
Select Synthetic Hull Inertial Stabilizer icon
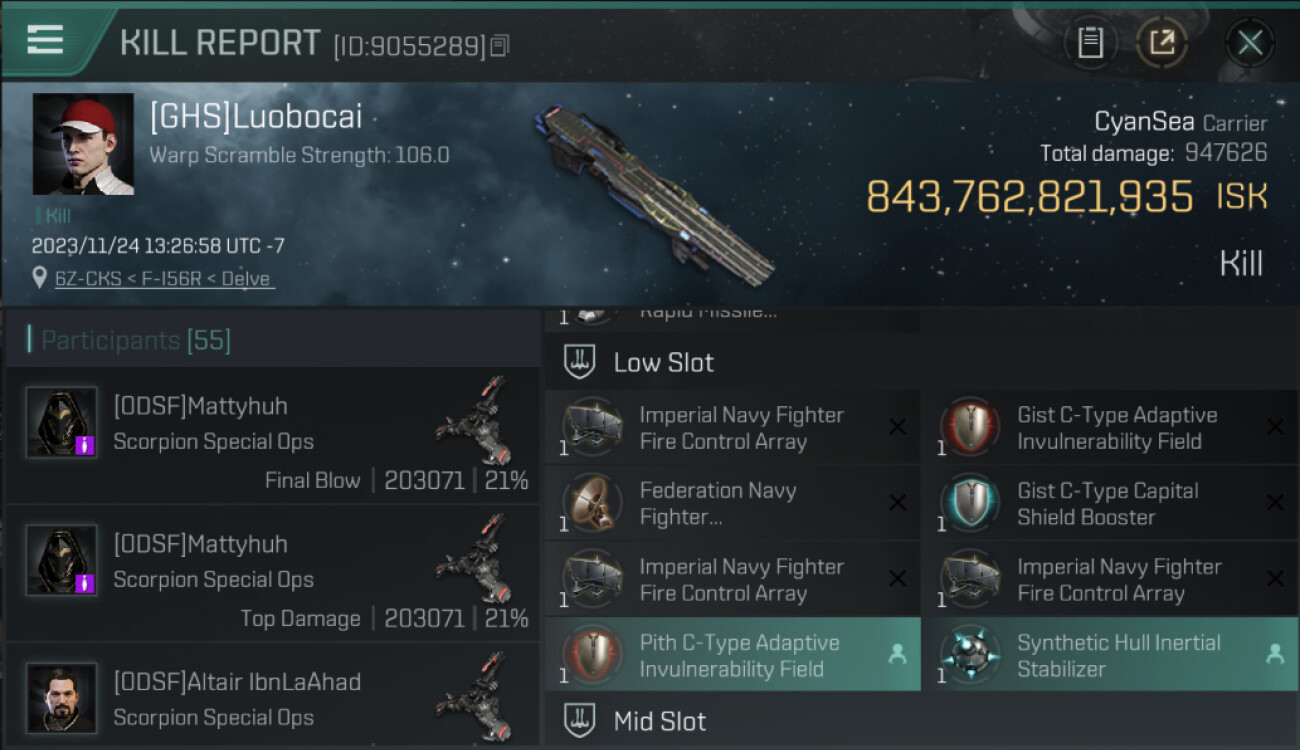point(969,655)
